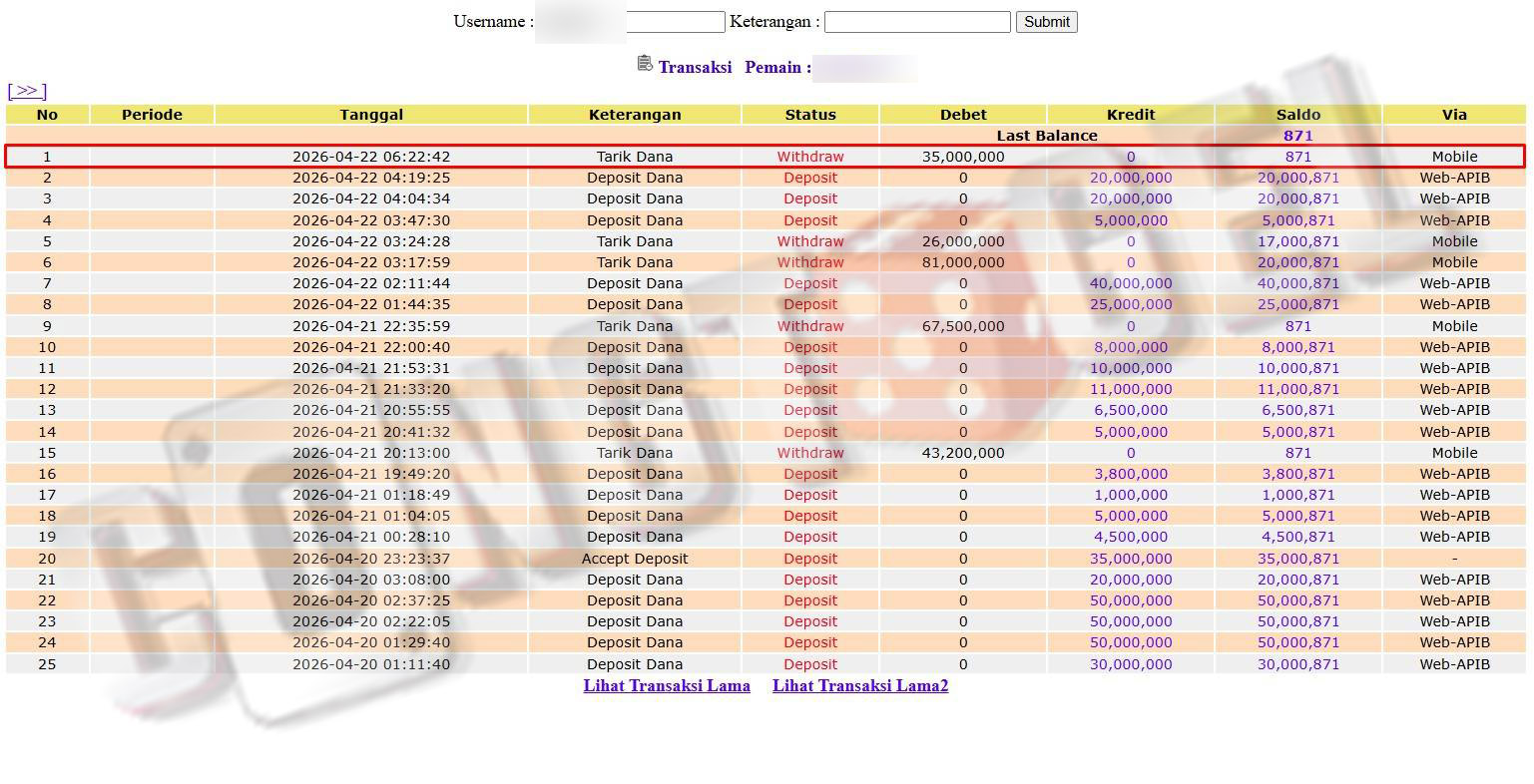Select the Accept Deposit description cell
The image size is (1534, 784).
635,559
